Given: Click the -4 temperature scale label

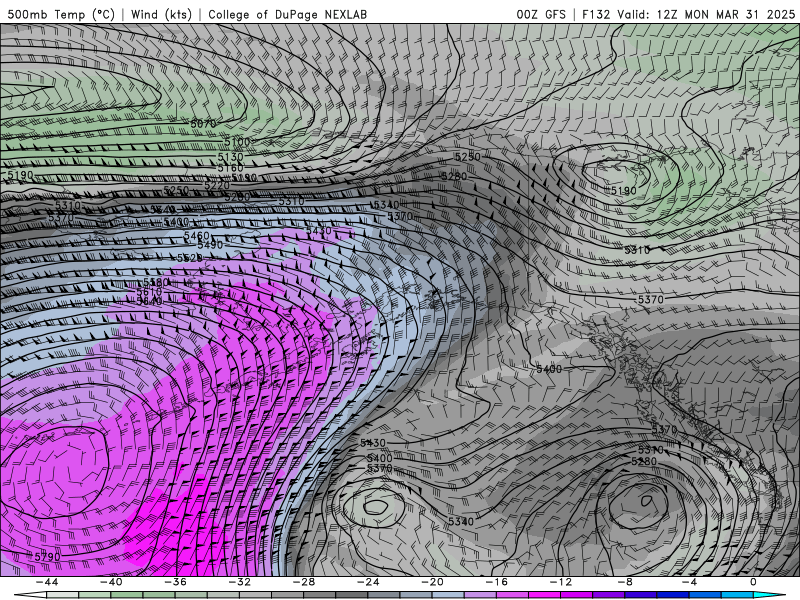Looking at the screenshot, I should [x=689, y=582].
